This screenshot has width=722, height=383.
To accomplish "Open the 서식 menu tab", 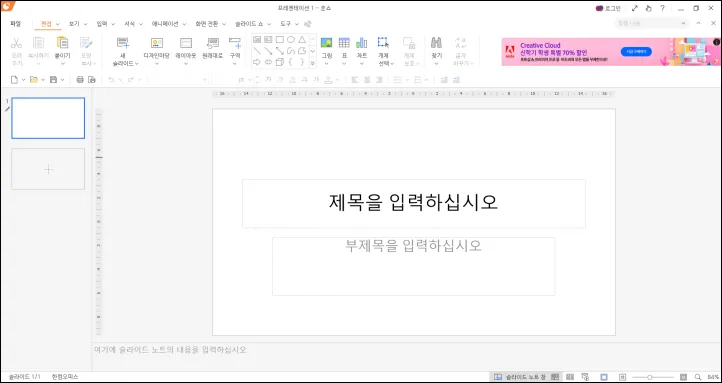I will tap(129, 23).
